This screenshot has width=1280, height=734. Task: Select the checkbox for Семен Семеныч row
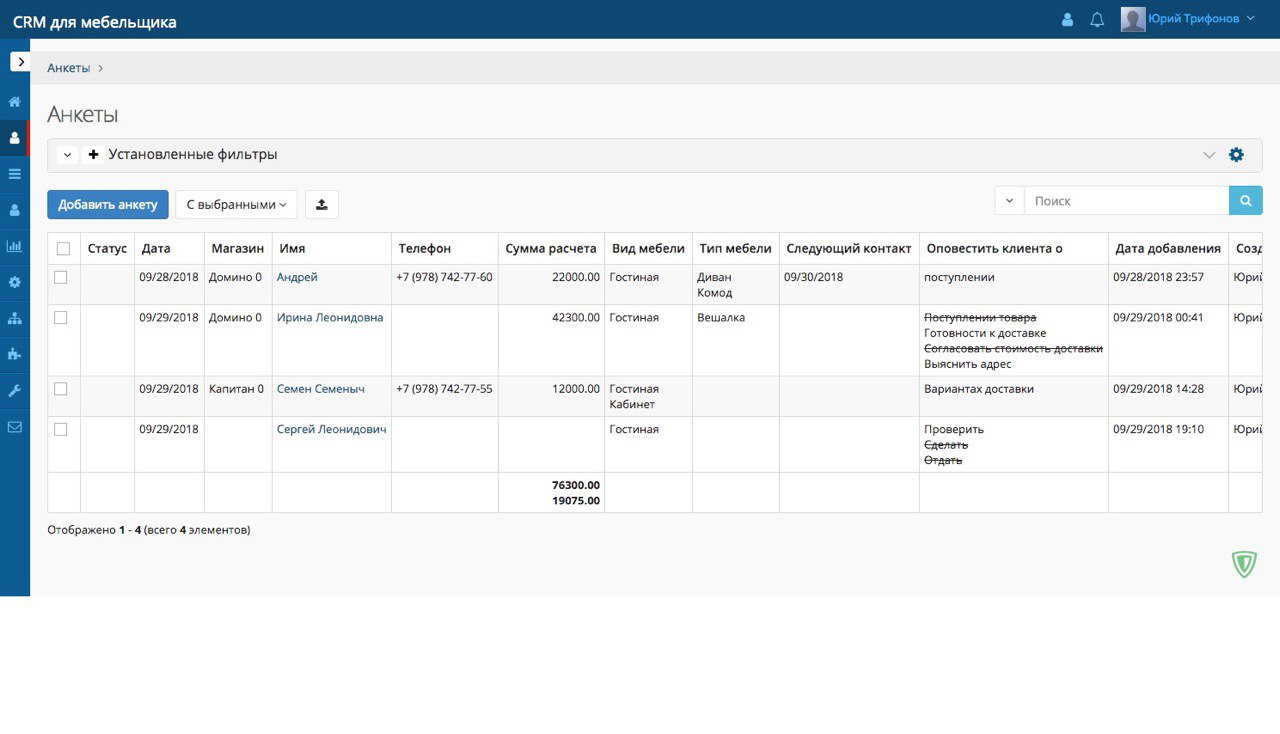click(x=61, y=389)
